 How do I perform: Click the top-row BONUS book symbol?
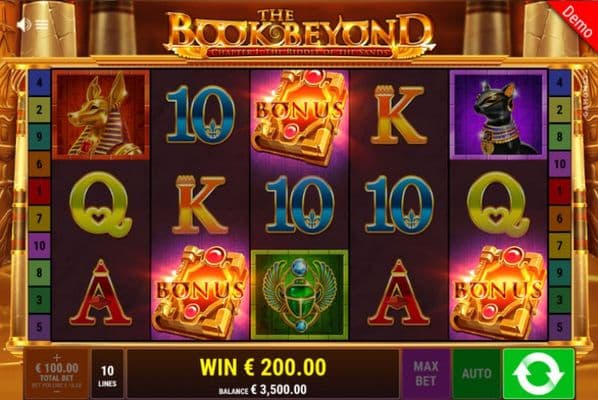click(x=299, y=116)
